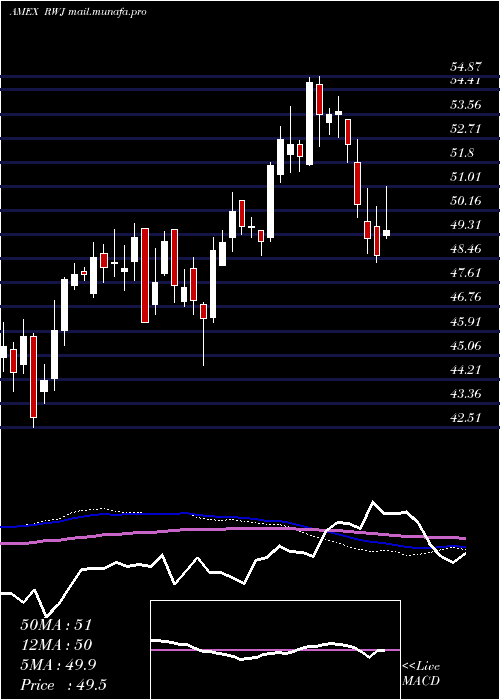
Task: Click the <<Live MACD label
Action: [421, 674]
